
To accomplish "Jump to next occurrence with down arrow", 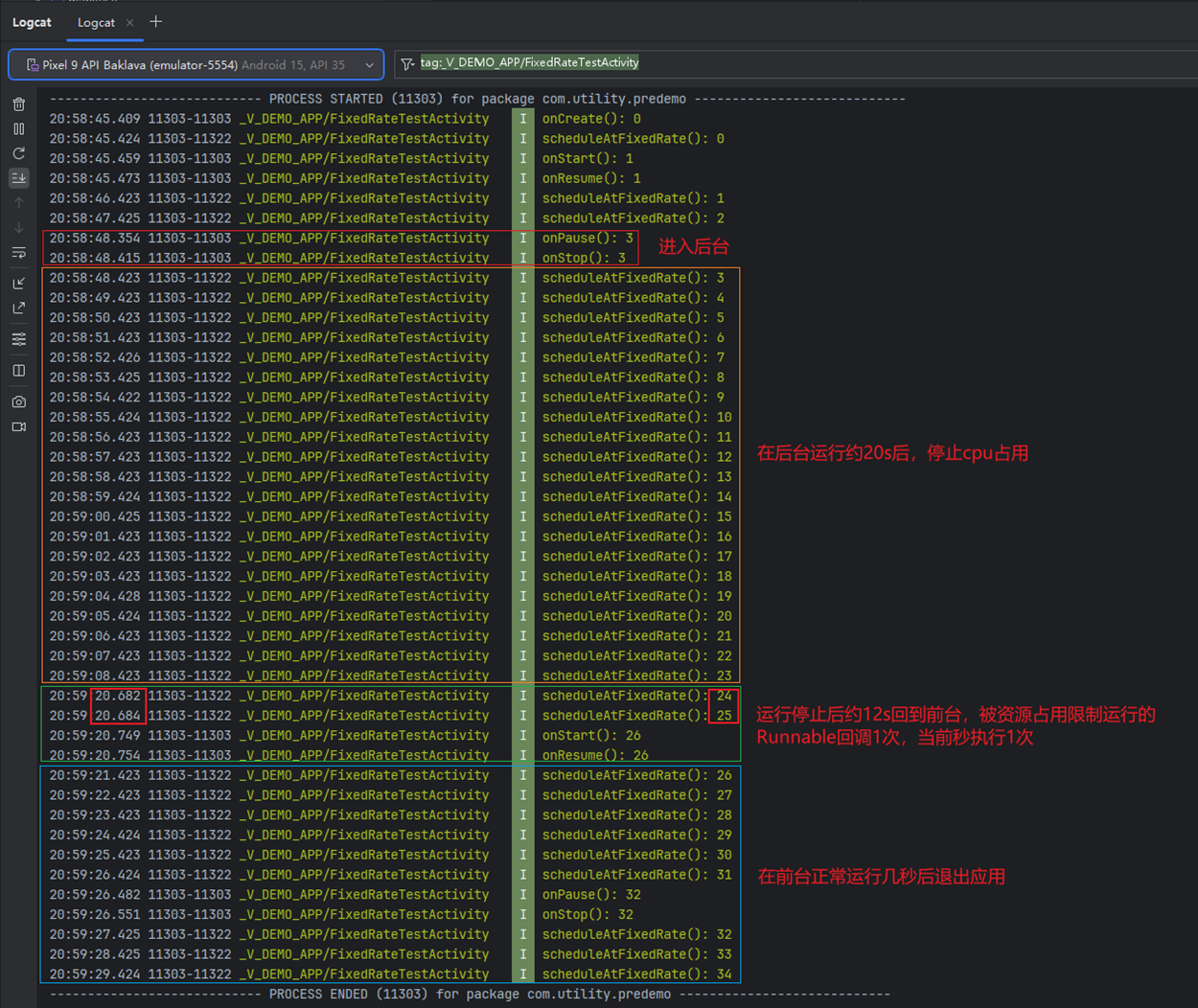I will [19, 228].
